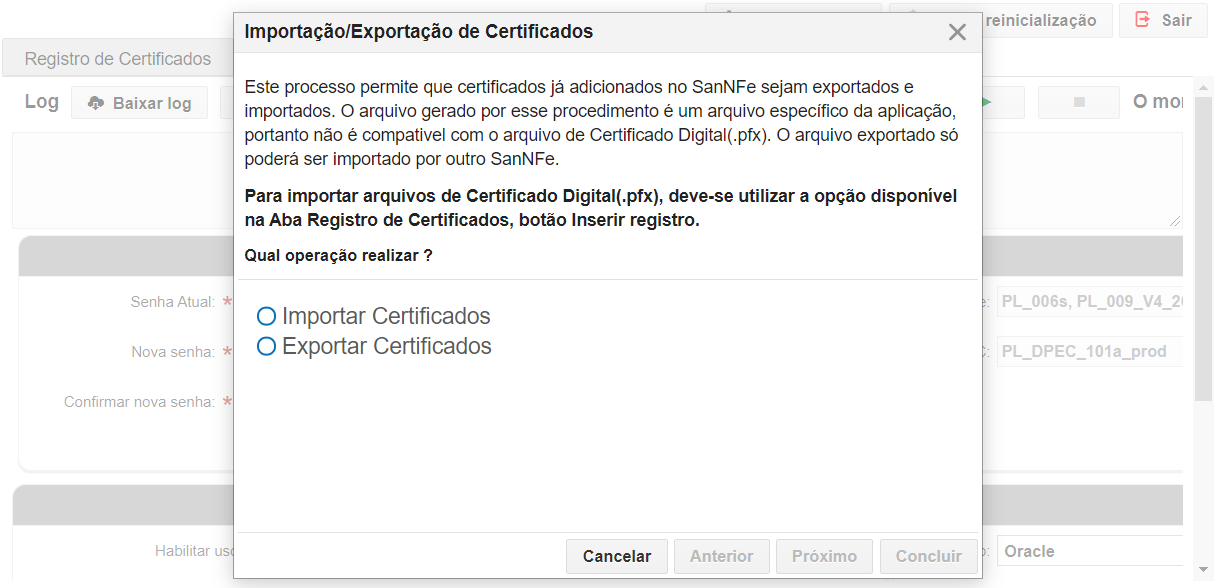The image size is (1216, 588).
Task: Click the Anterior button
Action: [722, 556]
